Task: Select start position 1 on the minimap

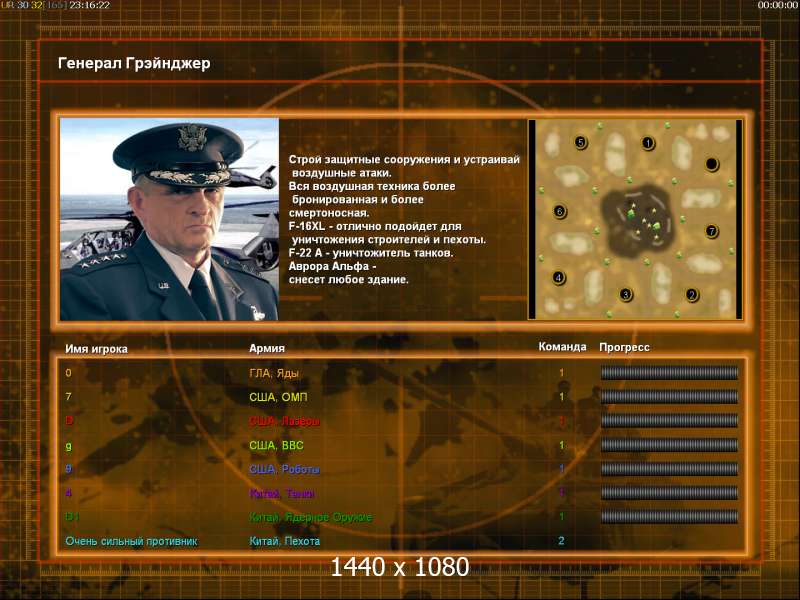Action: [648, 143]
